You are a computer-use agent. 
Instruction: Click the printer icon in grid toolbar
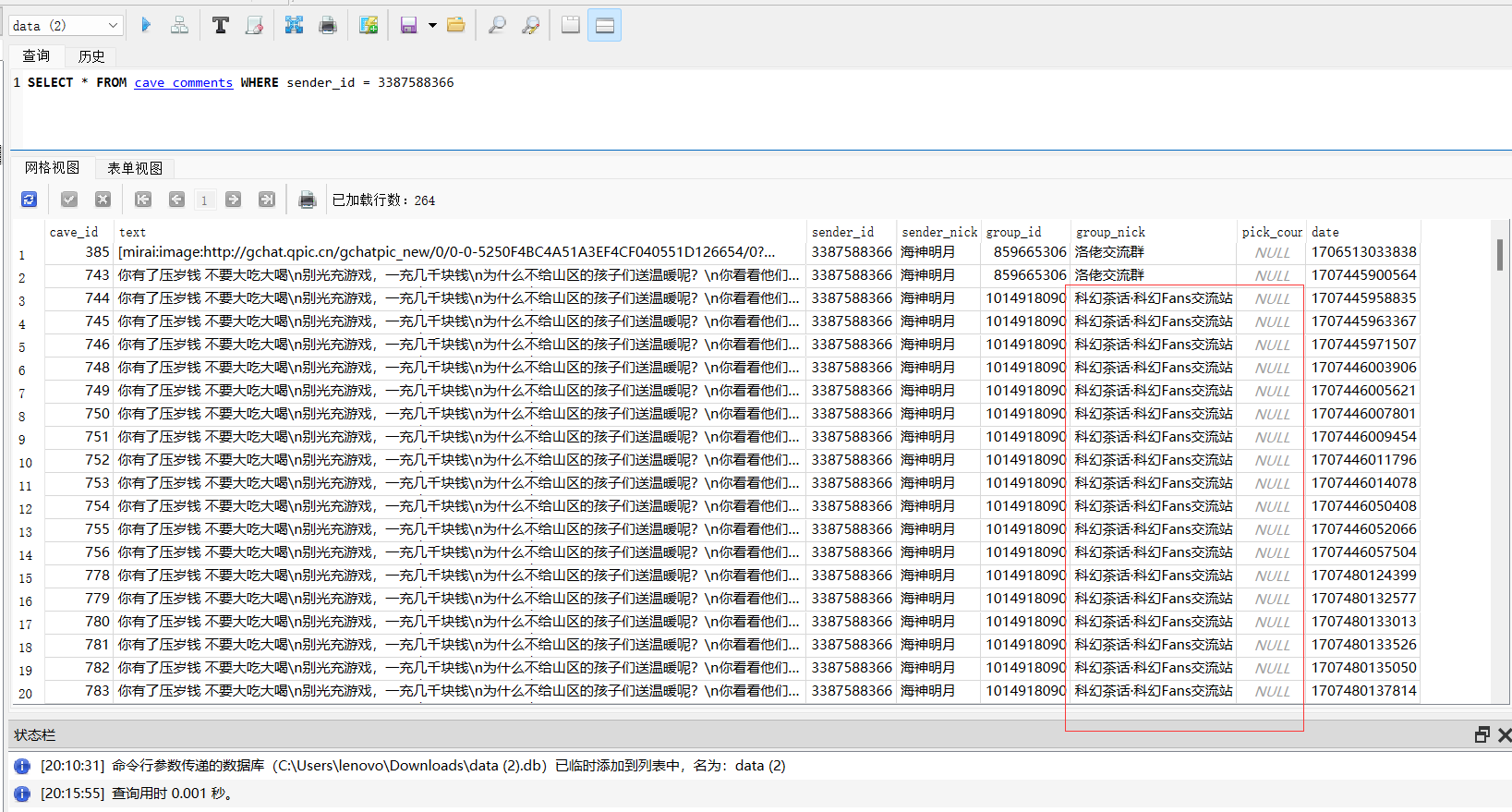pyautogui.click(x=308, y=200)
